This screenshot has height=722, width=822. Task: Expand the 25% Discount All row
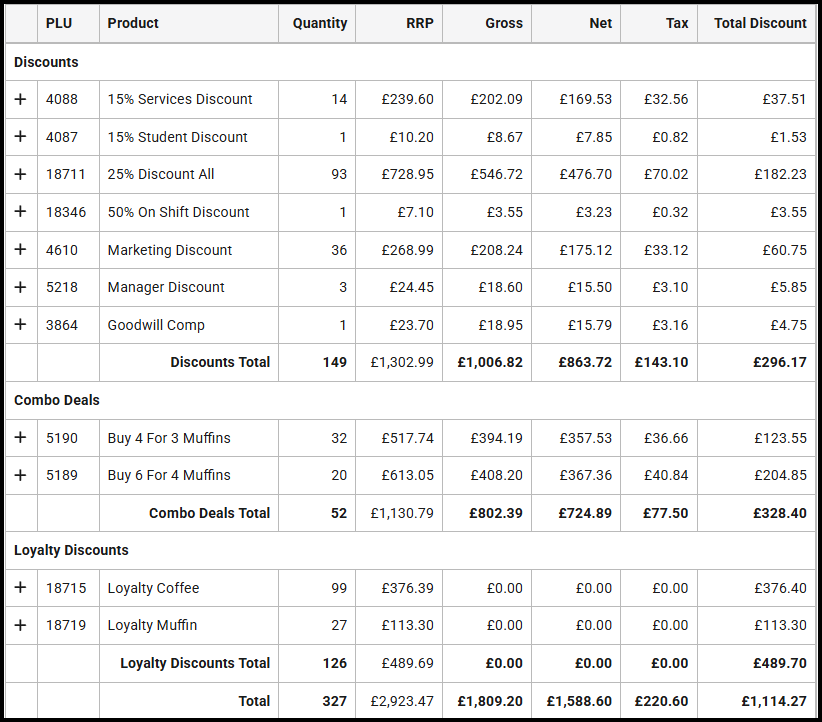tap(20, 174)
